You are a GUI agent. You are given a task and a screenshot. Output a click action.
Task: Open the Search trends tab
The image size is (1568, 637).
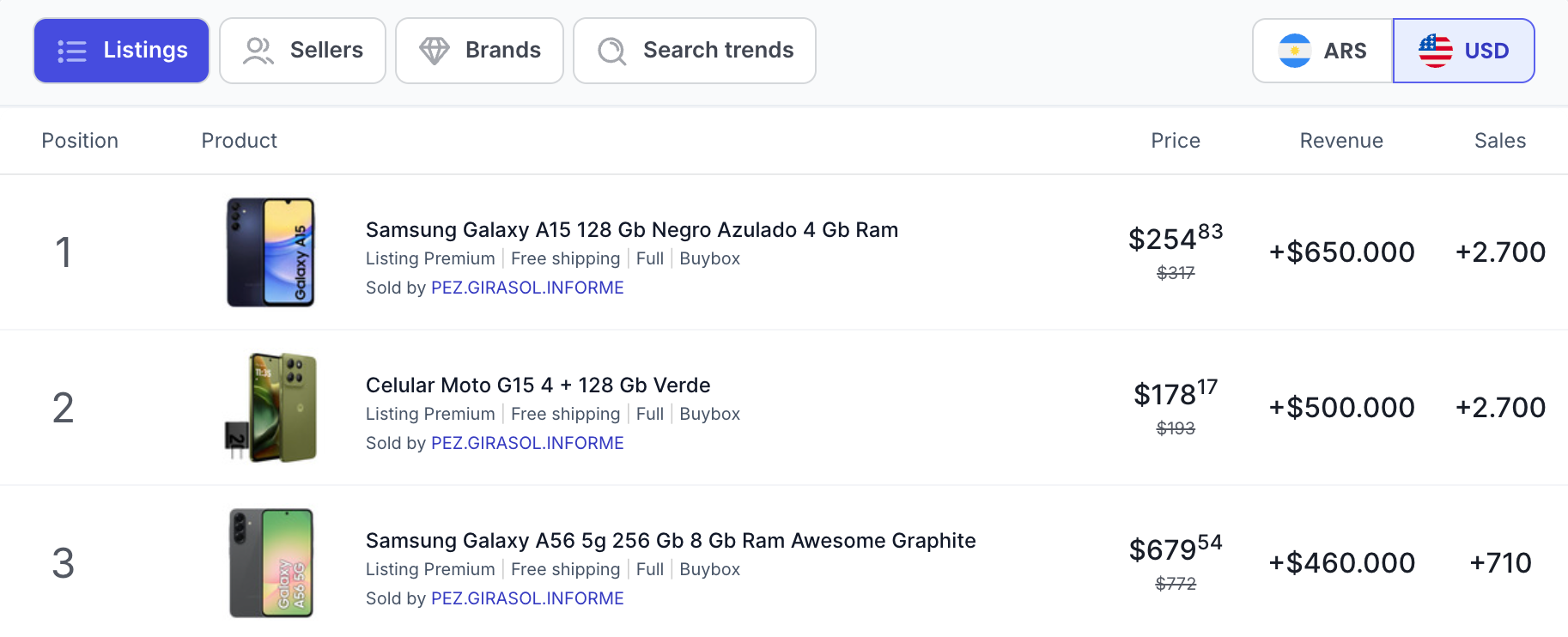pos(694,52)
